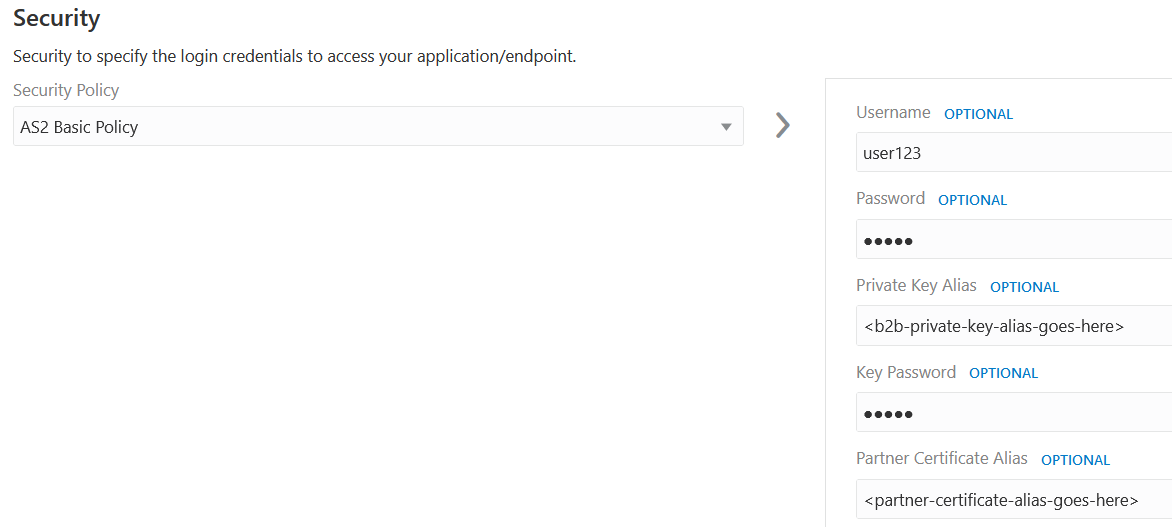Open the Security Policy dropdown
The height and width of the screenshot is (527, 1172).
click(378, 126)
